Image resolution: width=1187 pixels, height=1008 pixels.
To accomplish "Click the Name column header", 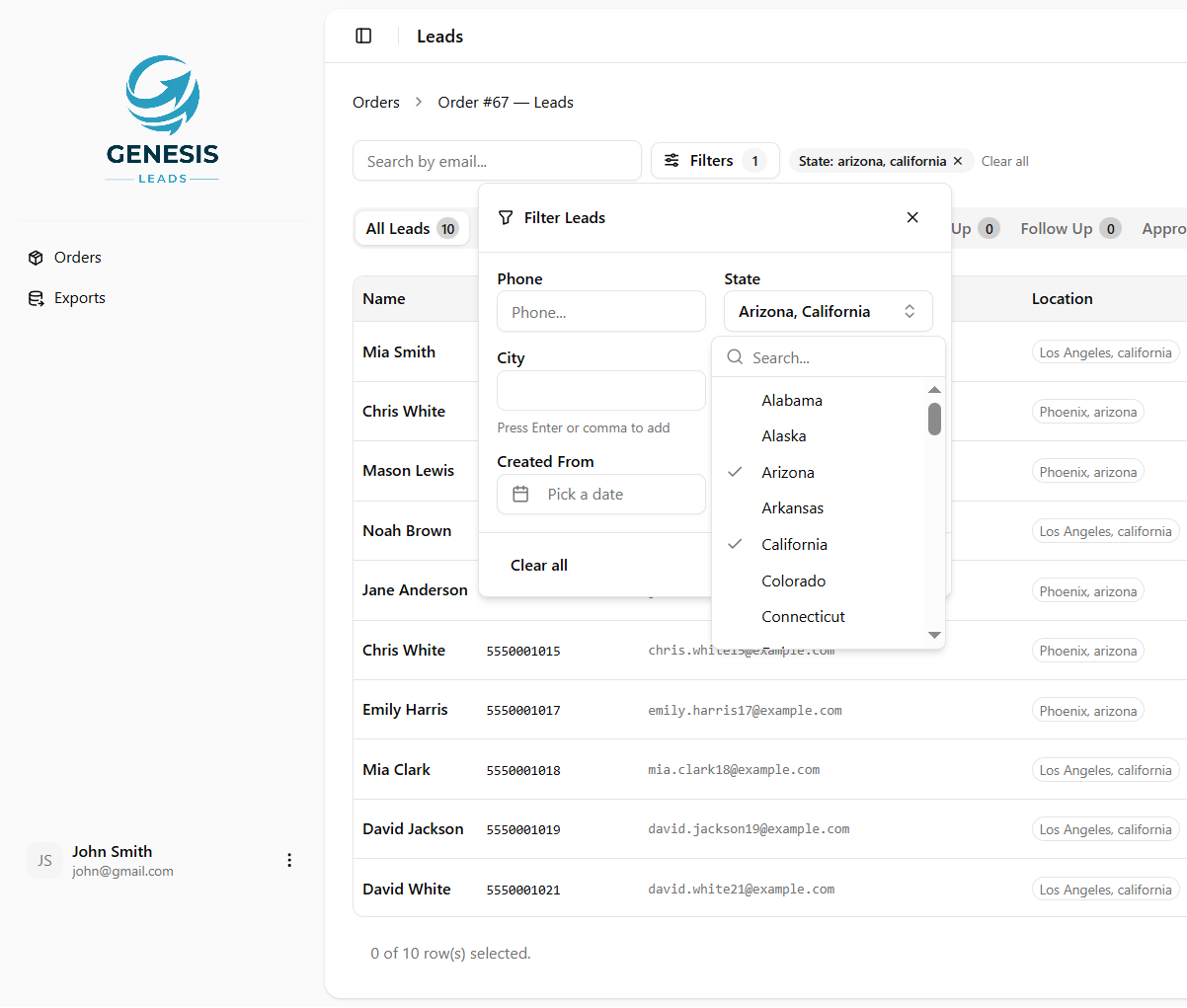I will pos(384,299).
